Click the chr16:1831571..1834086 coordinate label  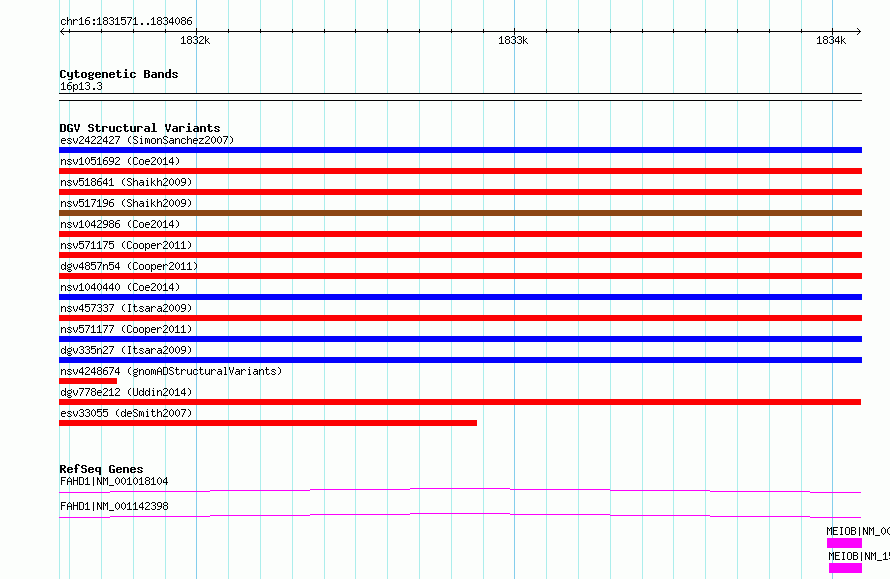pyautogui.click(x=126, y=22)
